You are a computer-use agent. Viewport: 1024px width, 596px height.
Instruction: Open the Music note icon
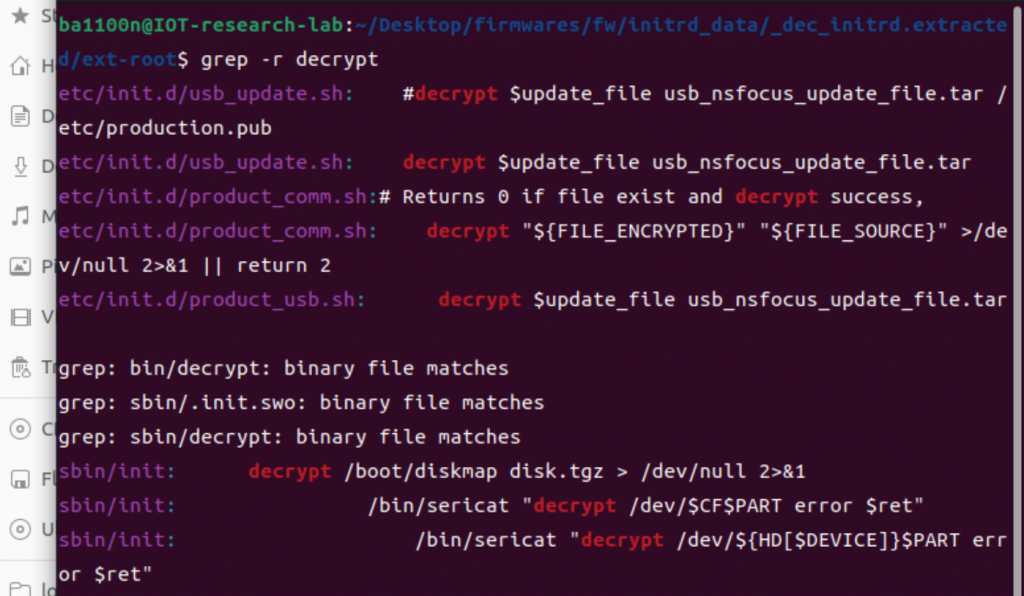click(19, 216)
